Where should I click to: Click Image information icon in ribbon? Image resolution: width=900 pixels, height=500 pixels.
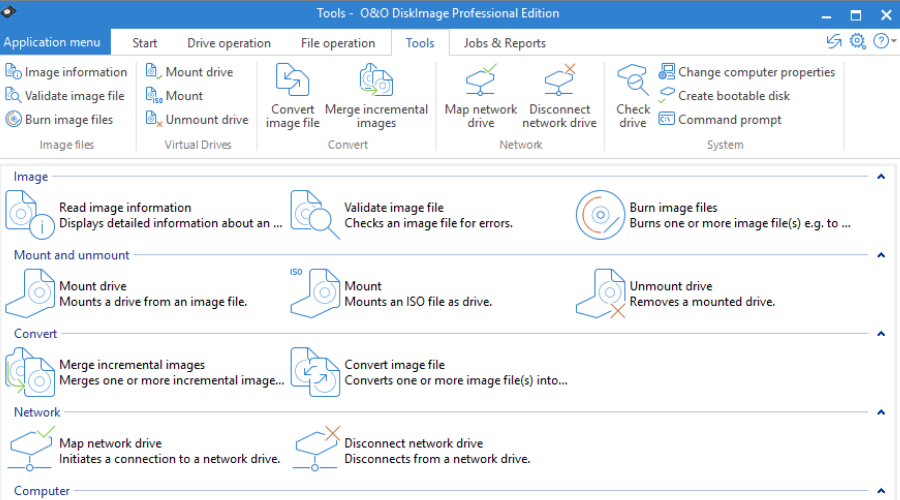[13, 72]
